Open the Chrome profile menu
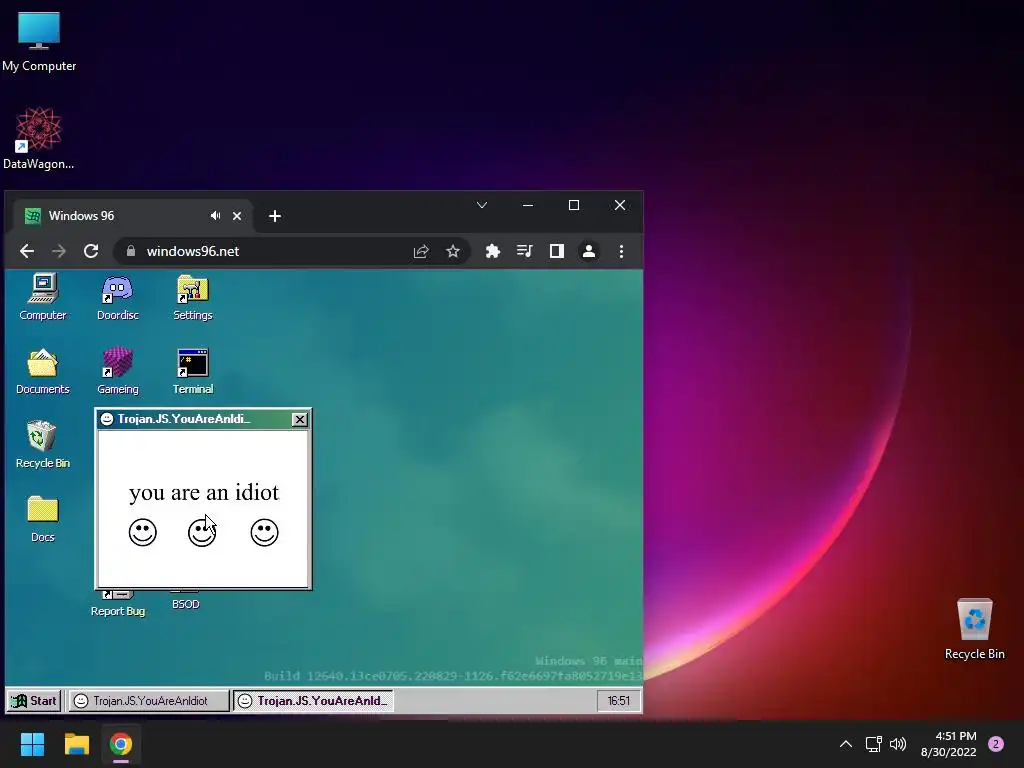The width and height of the screenshot is (1024, 768). click(588, 251)
